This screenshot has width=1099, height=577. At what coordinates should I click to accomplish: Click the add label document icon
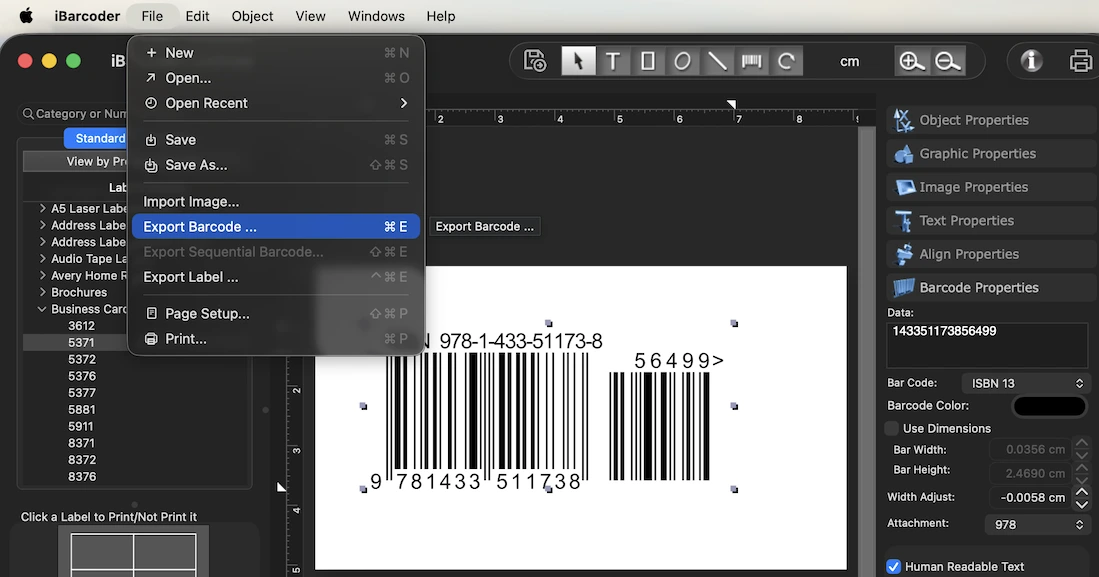(535, 61)
